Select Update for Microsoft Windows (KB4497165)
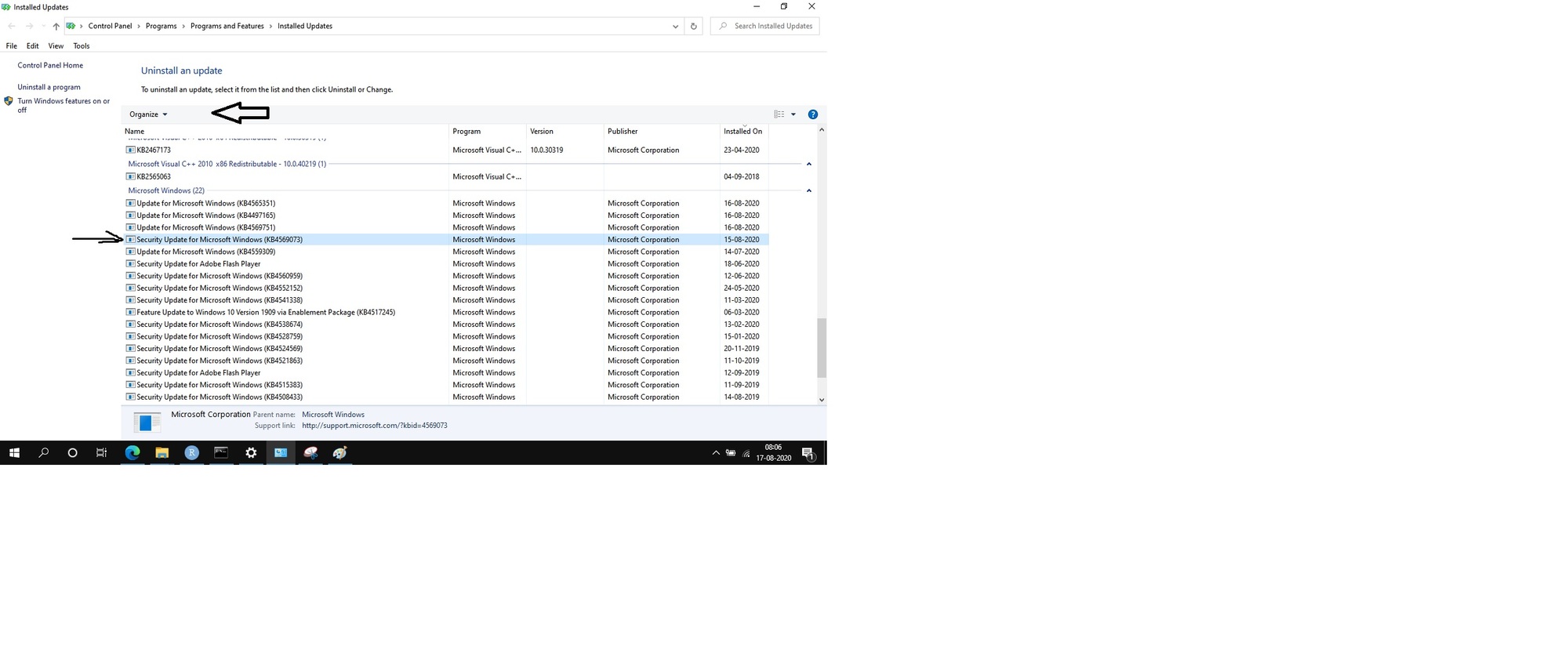This screenshot has width=1568, height=667. click(445, 216)
